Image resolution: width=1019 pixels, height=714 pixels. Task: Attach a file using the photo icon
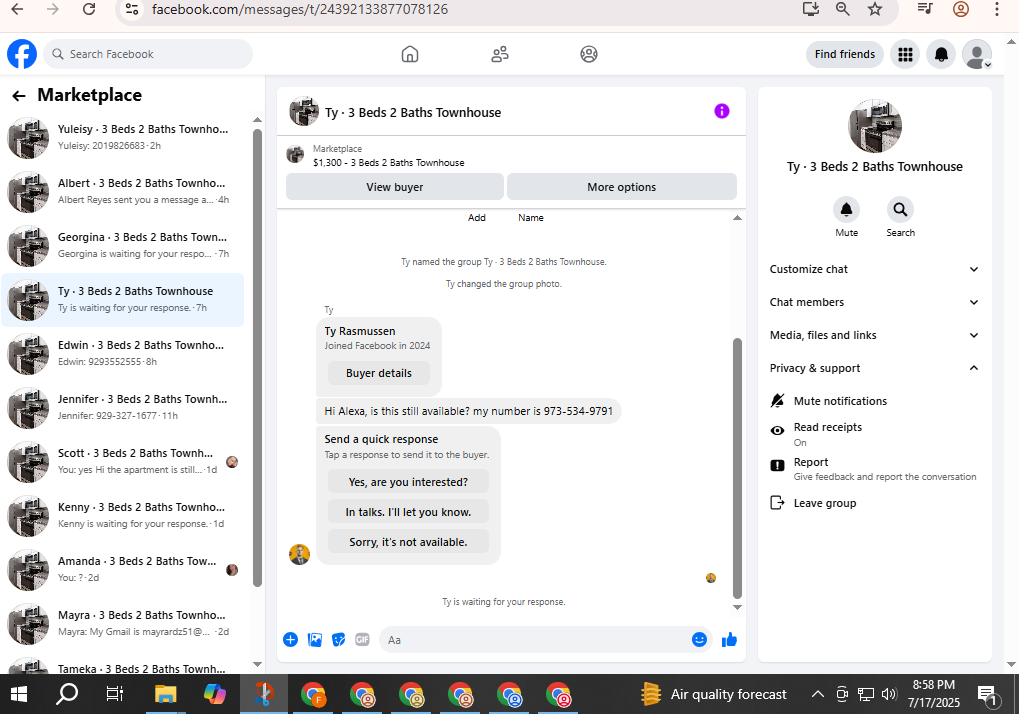[x=315, y=640]
